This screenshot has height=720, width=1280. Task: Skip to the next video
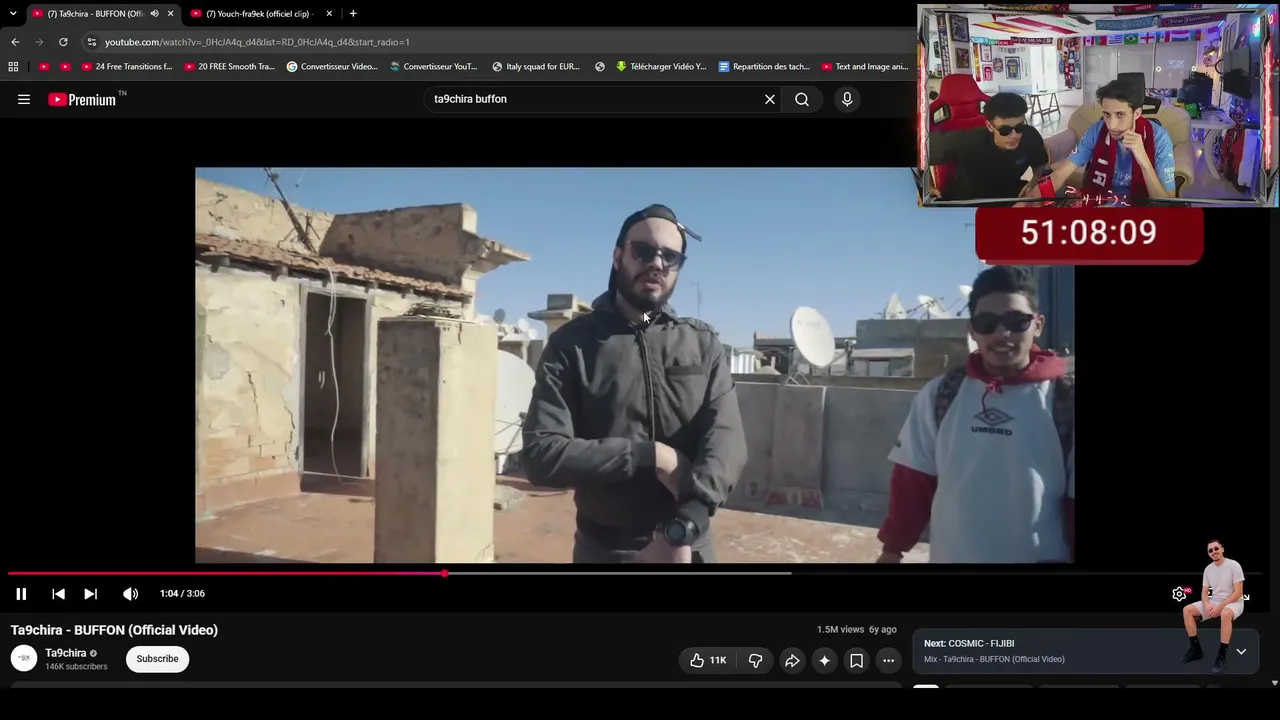[90, 594]
